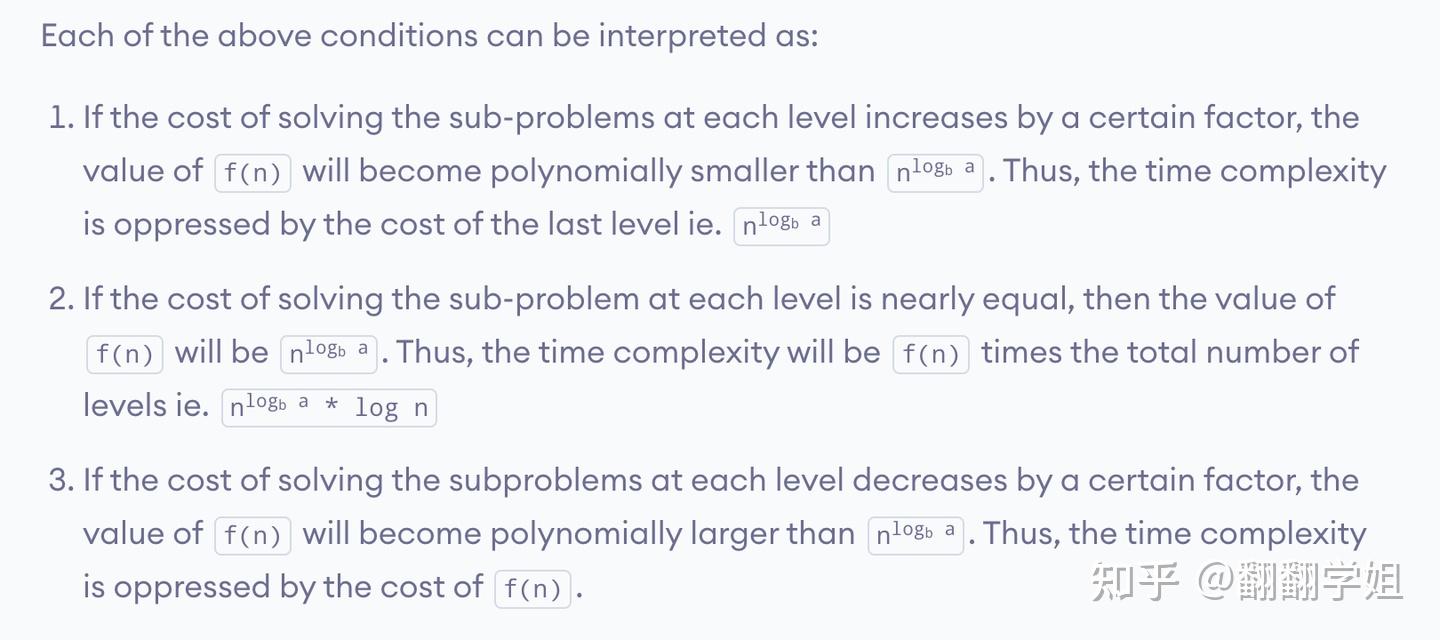Click the list number "2."

click(62, 299)
